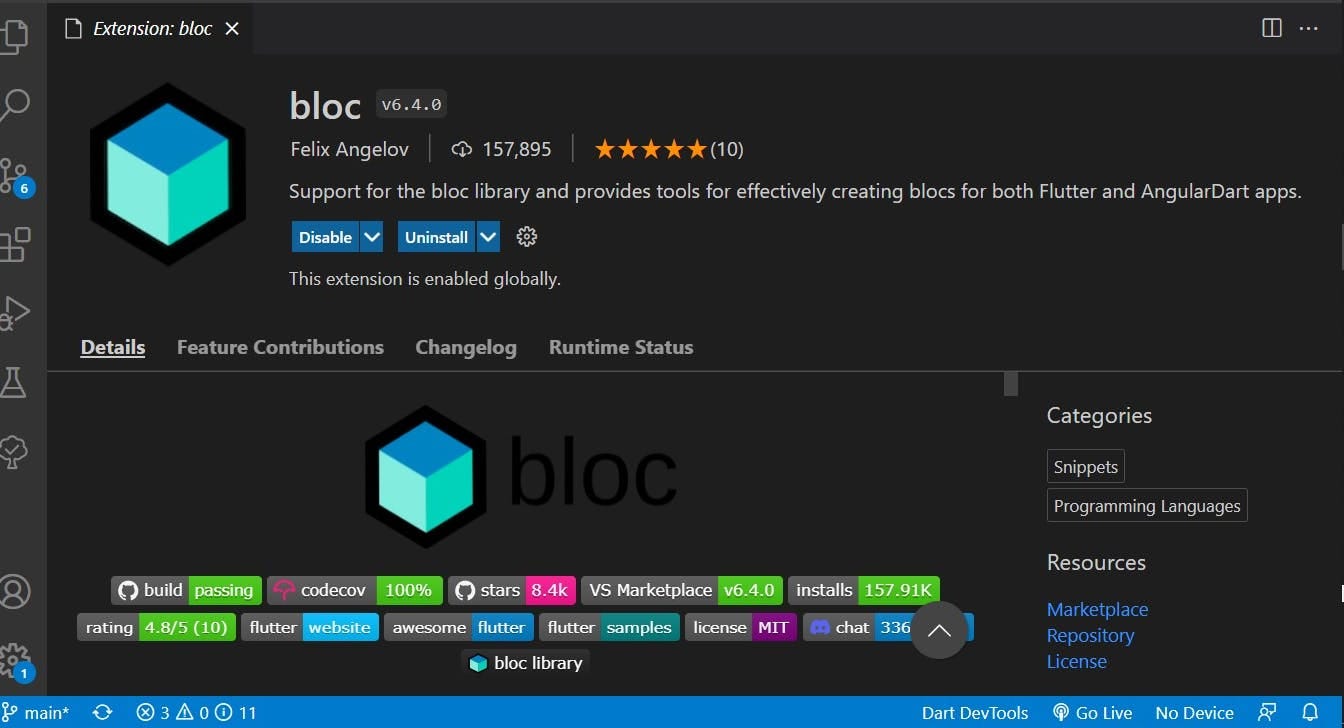Image resolution: width=1344 pixels, height=728 pixels.
Task: Click the install count cloud icon
Action: [x=462, y=149]
